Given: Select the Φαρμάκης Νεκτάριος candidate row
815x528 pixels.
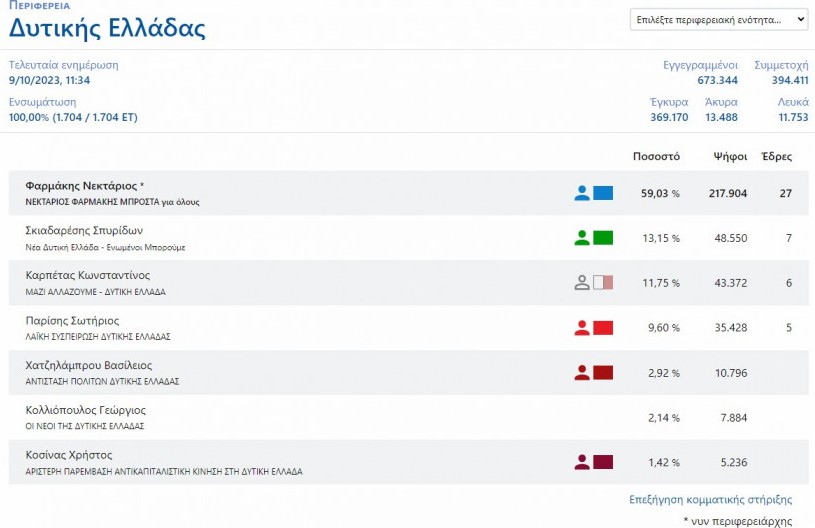Looking at the screenshot, I should tap(85, 186).
